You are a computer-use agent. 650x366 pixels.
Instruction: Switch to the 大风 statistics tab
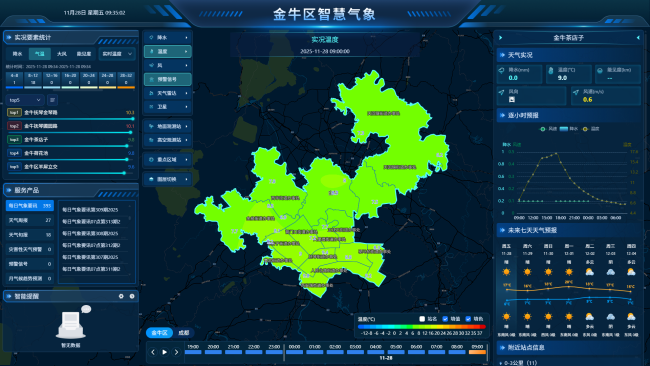[x=62, y=54]
